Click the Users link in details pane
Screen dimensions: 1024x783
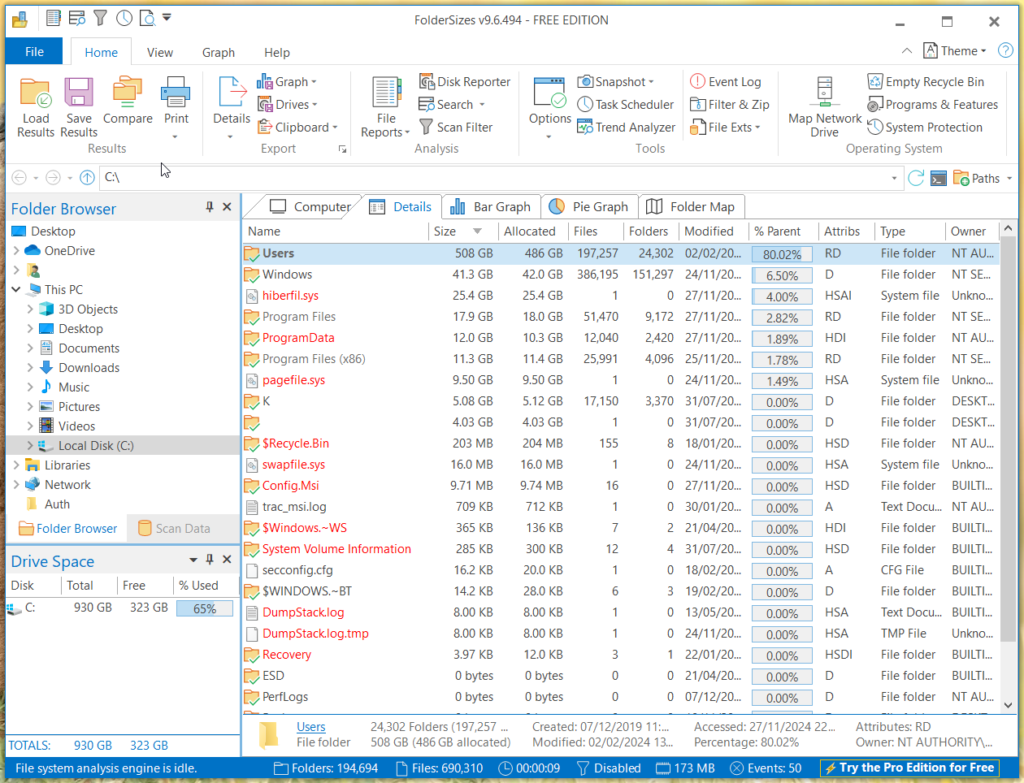pyautogui.click(x=311, y=727)
